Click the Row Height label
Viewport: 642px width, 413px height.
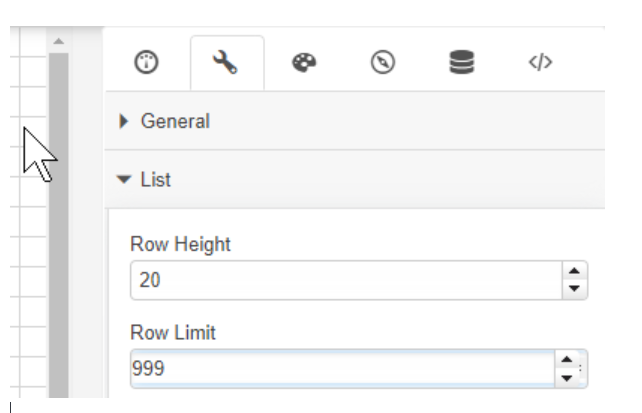pyautogui.click(x=180, y=244)
